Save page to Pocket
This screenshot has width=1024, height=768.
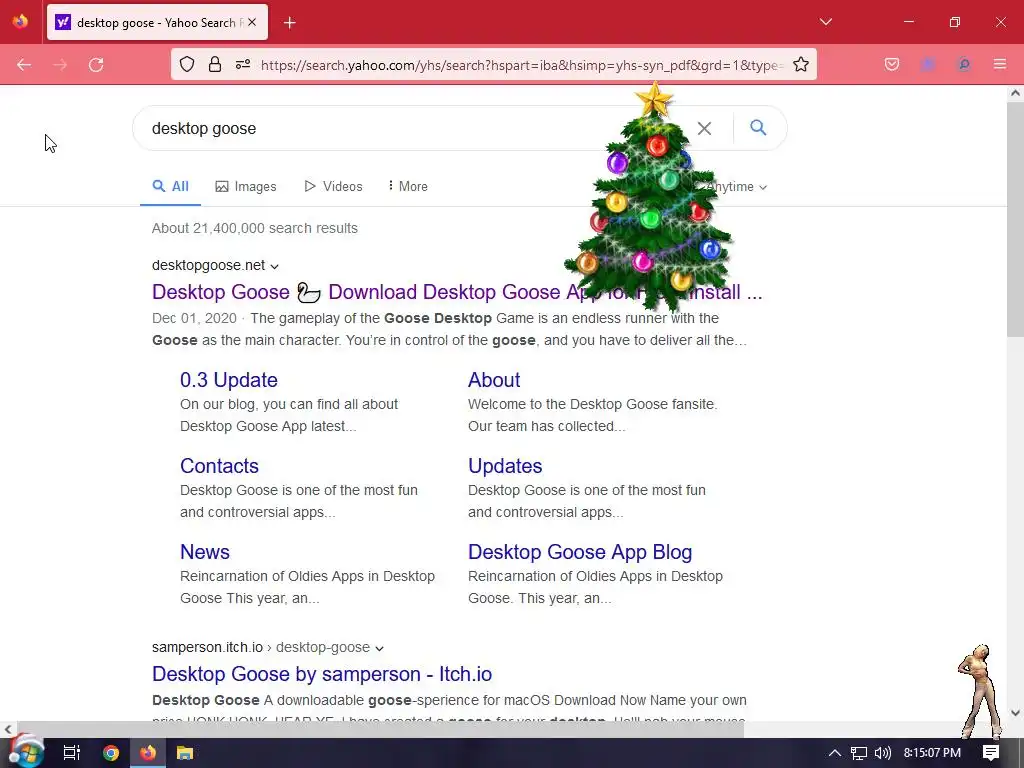click(x=892, y=64)
